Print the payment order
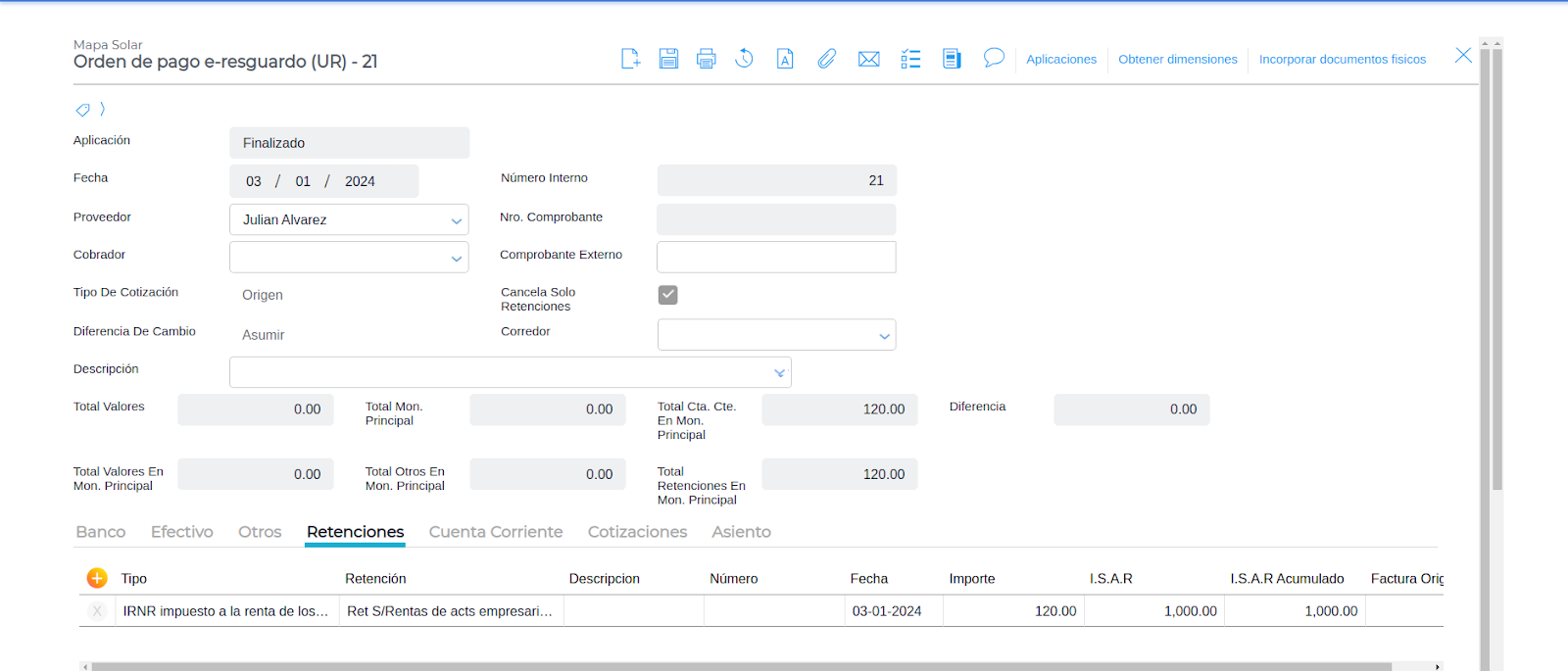1568x671 pixels. pyautogui.click(x=706, y=59)
